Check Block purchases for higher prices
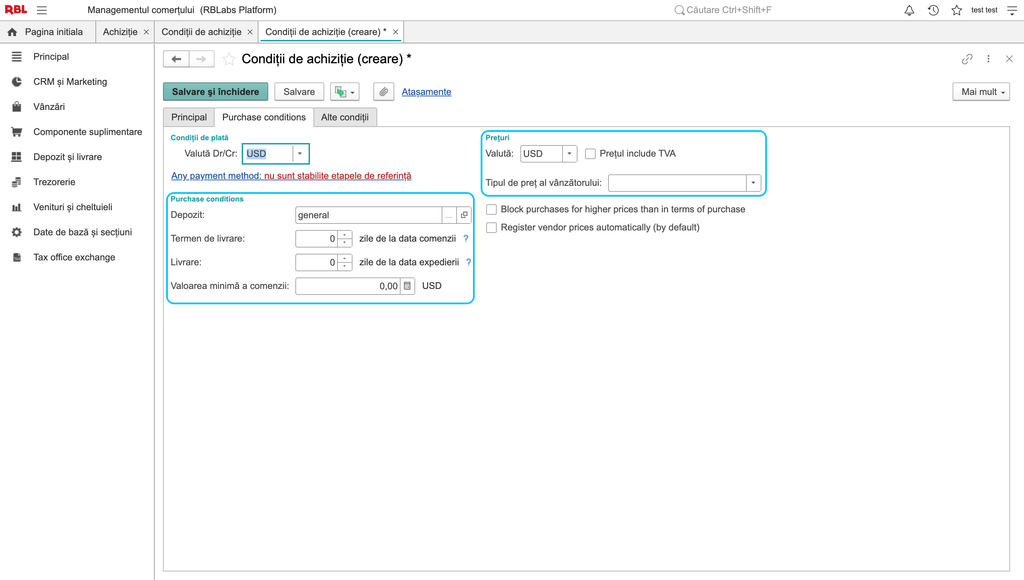The width and height of the screenshot is (1024, 580). (x=492, y=210)
